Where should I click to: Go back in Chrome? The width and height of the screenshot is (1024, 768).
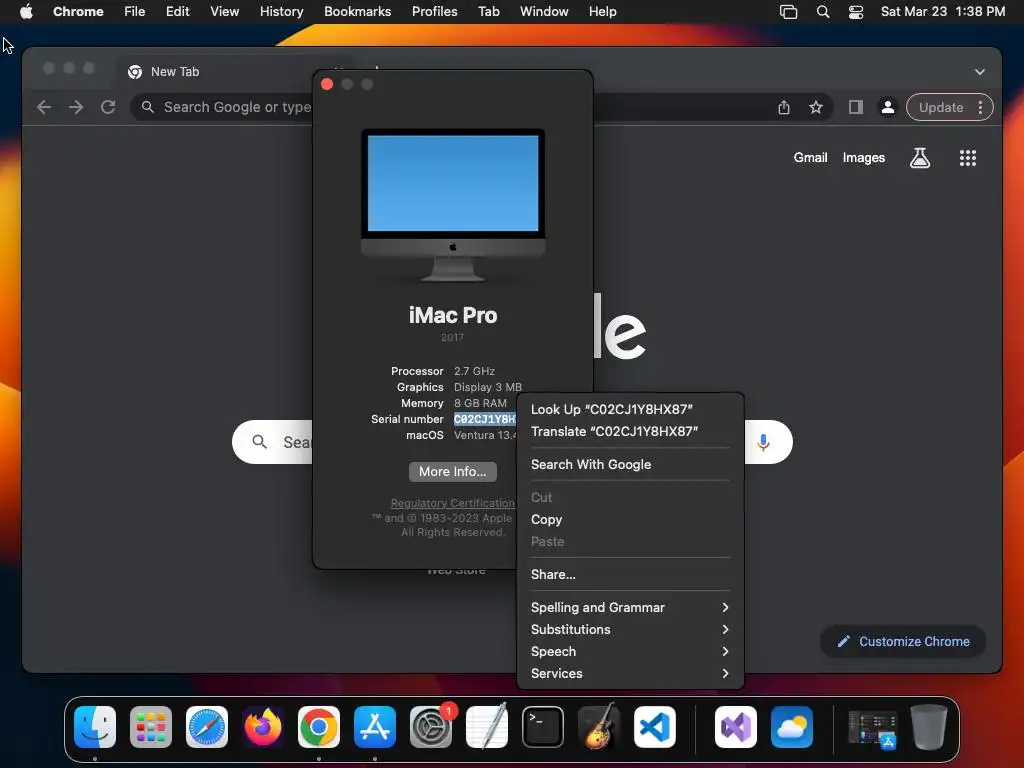tap(44, 107)
